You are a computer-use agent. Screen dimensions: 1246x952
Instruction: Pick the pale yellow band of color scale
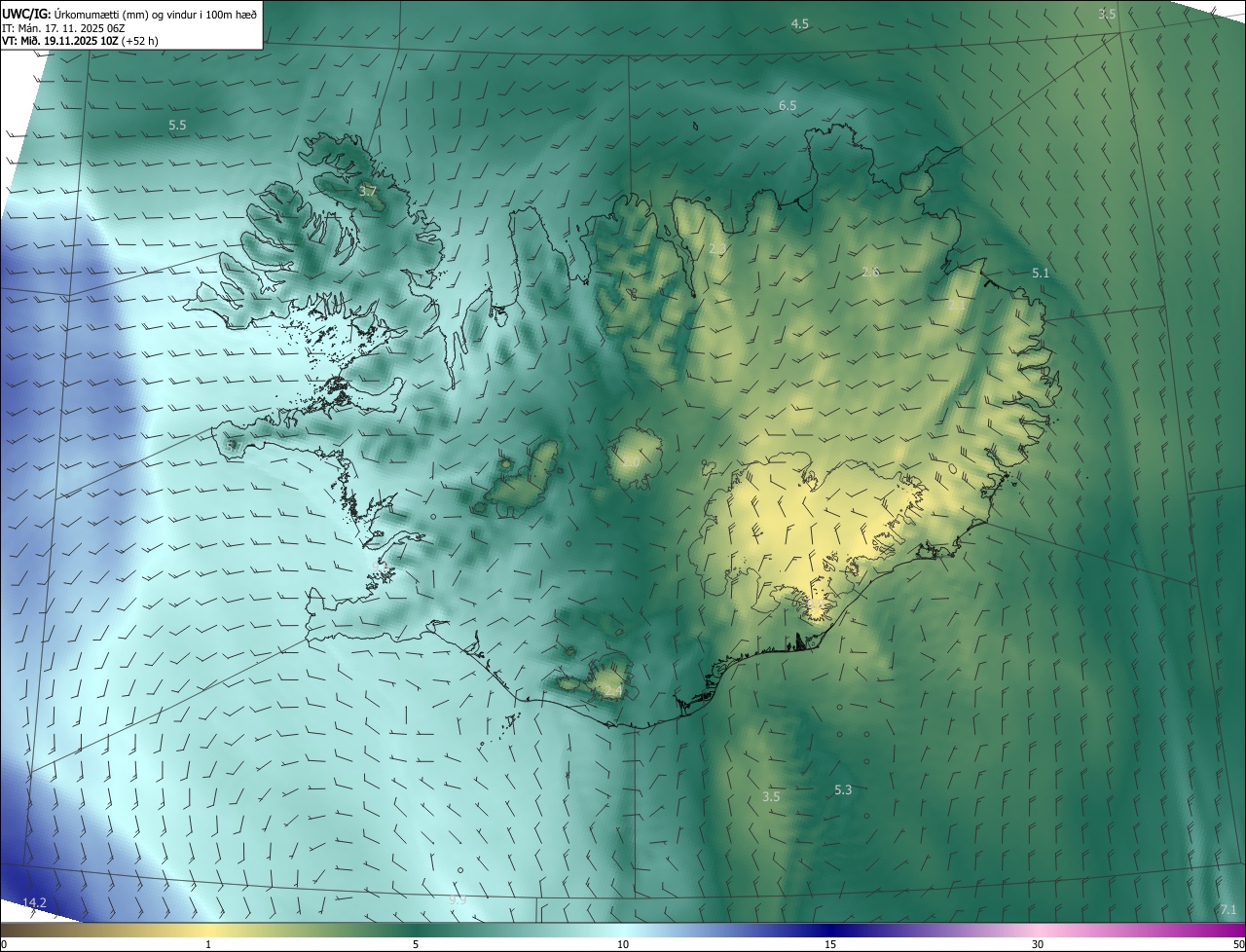[208, 930]
